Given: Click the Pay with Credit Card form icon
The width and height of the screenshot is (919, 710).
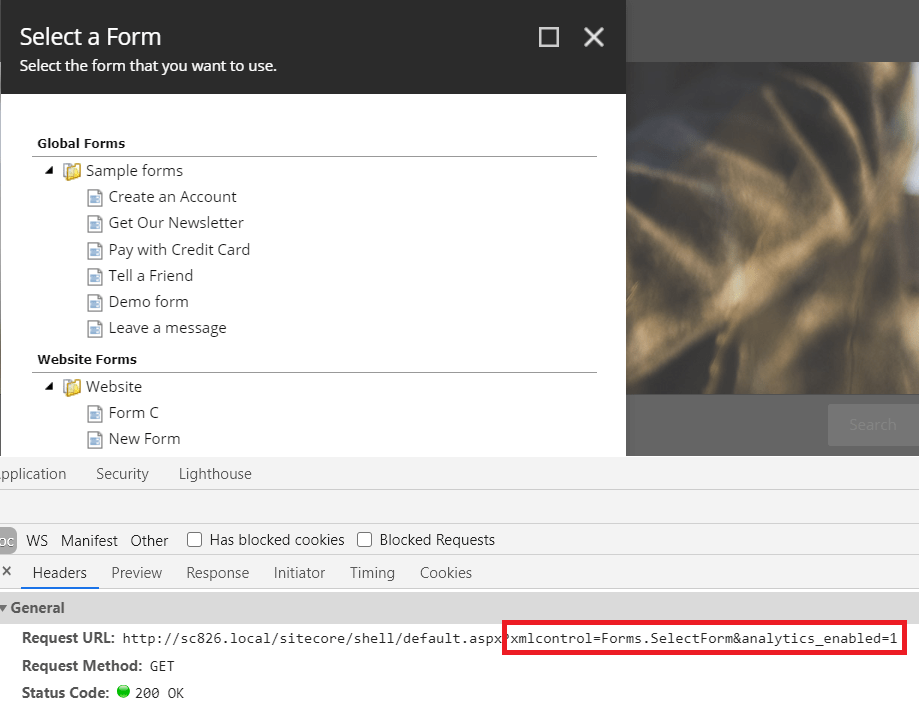Looking at the screenshot, I should (95, 250).
